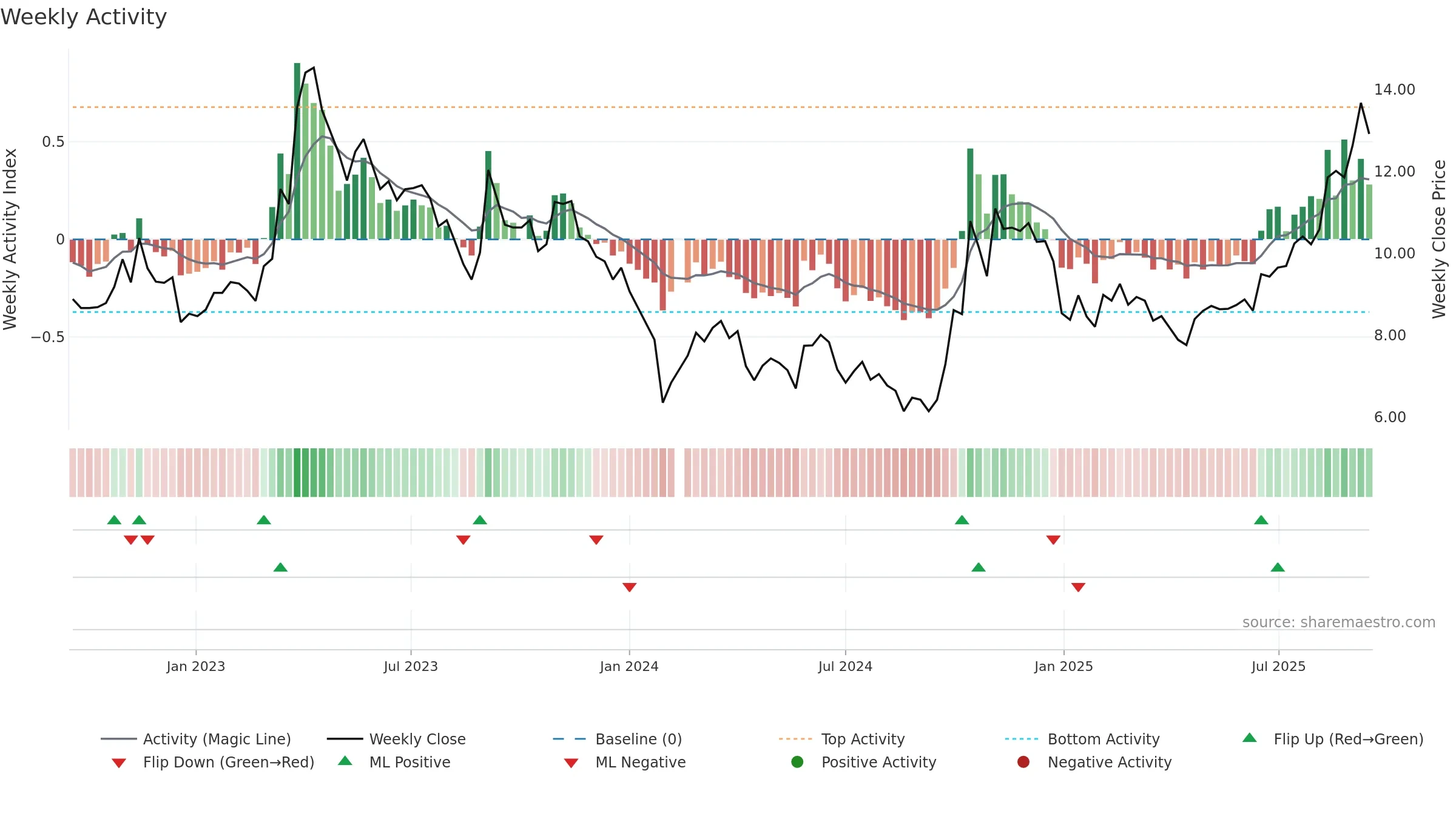The height and width of the screenshot is (819, 1456).
Task: Click green triangle beside ML Positive legend
Action: (x=345, y=761)
